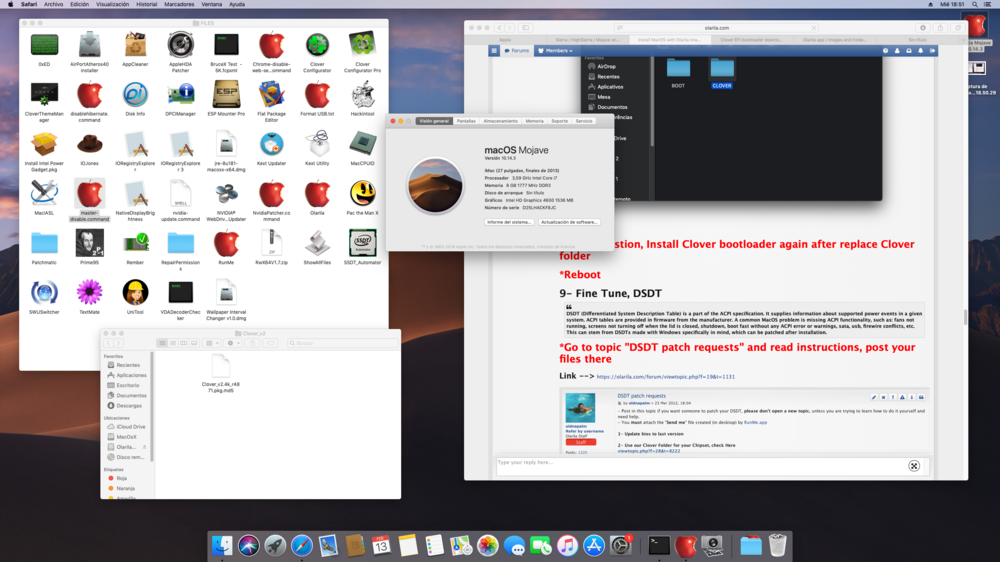
Task: Expand the Finder group-by arrangement dropdown
Action: [210, 343]
